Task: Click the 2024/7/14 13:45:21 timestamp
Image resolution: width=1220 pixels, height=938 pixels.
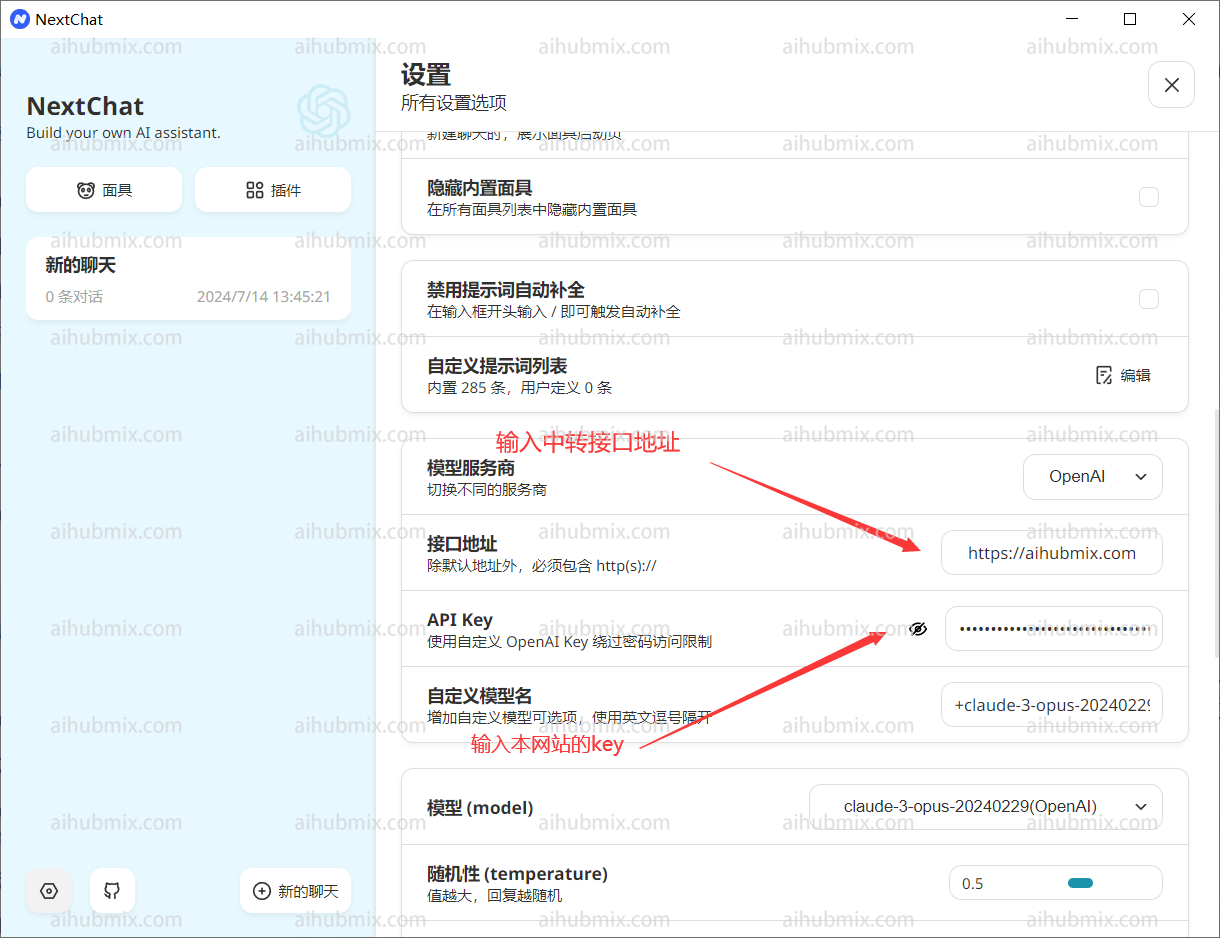Action: (264, 297)
